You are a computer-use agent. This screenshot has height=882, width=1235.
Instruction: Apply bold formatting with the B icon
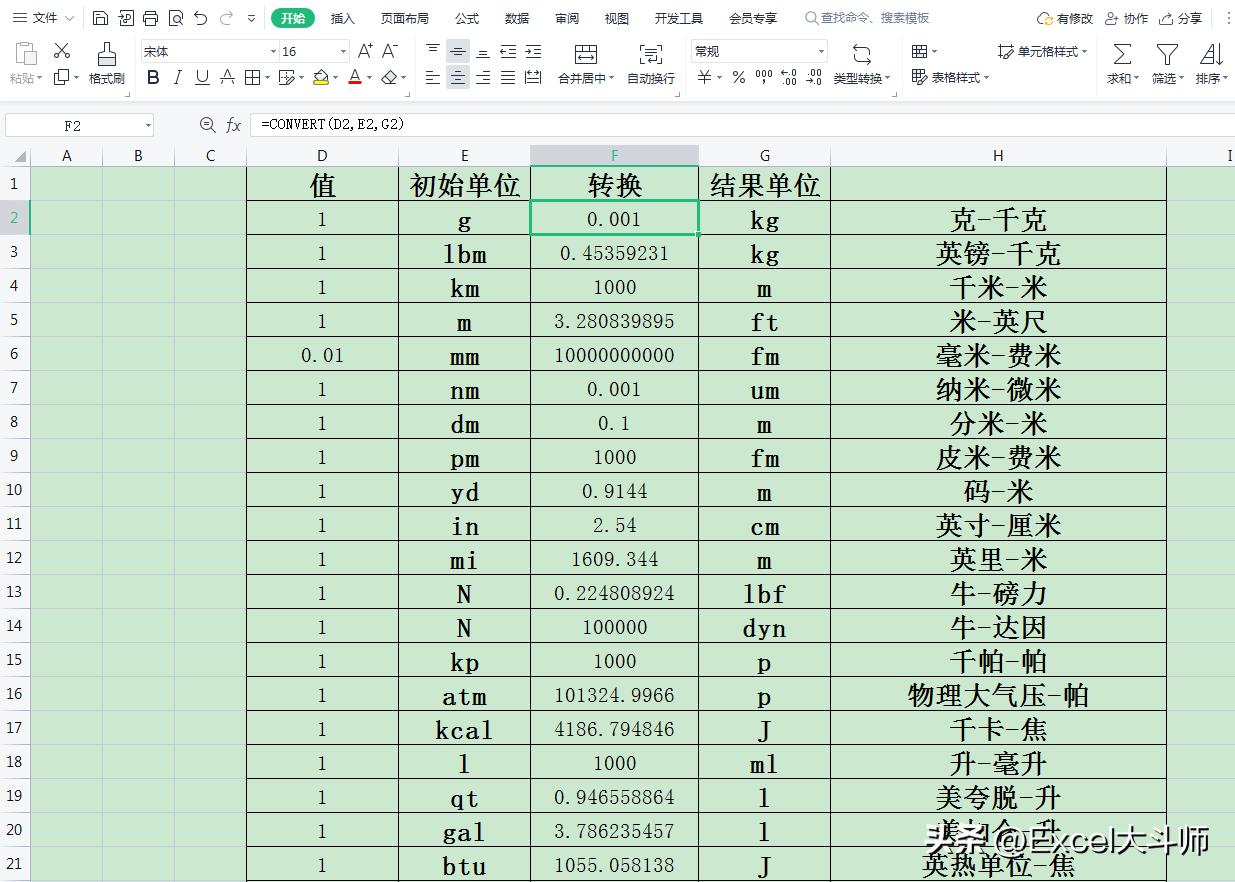point(153,77)
